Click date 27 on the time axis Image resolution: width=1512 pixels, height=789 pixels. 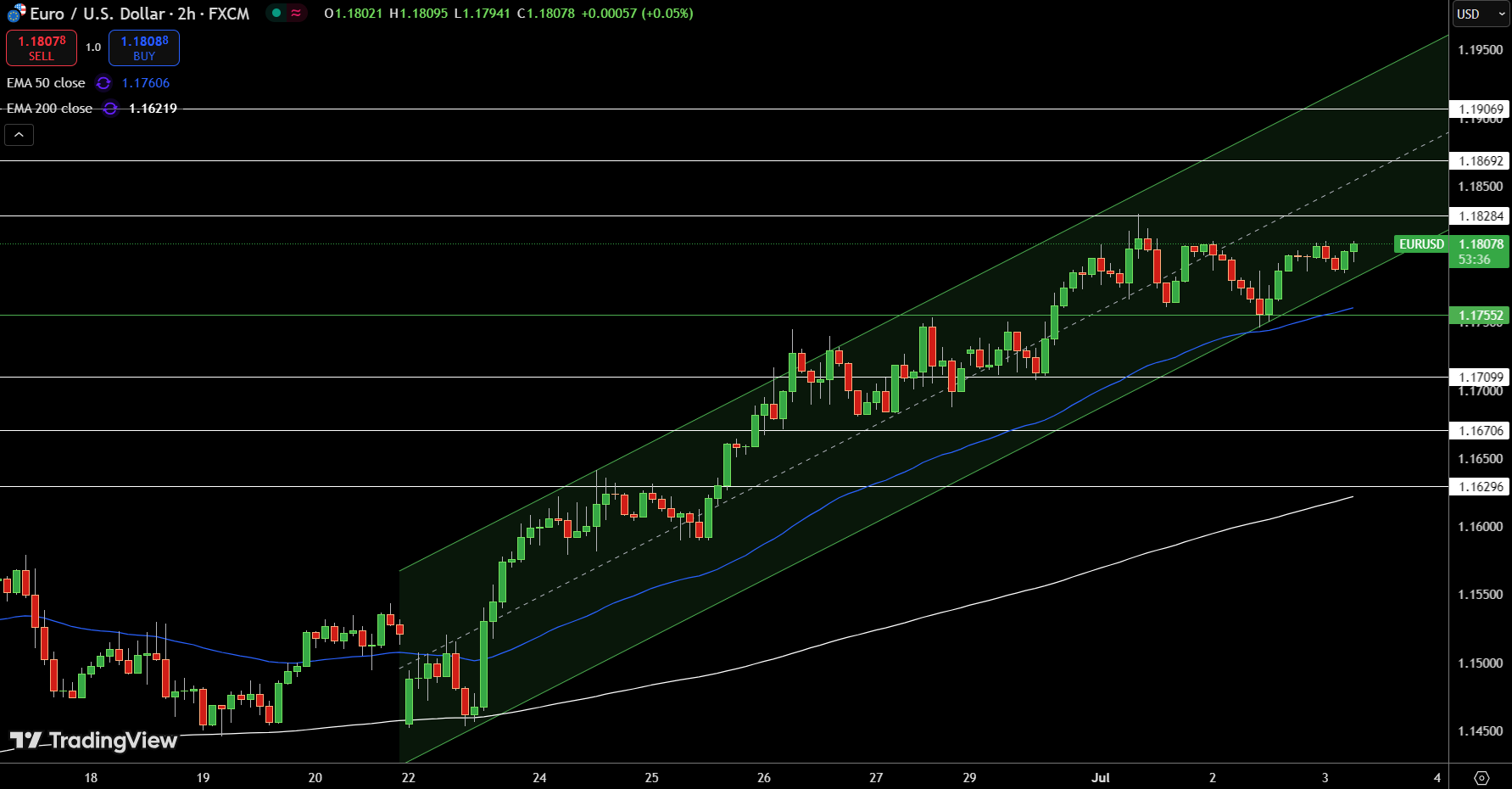876,777
